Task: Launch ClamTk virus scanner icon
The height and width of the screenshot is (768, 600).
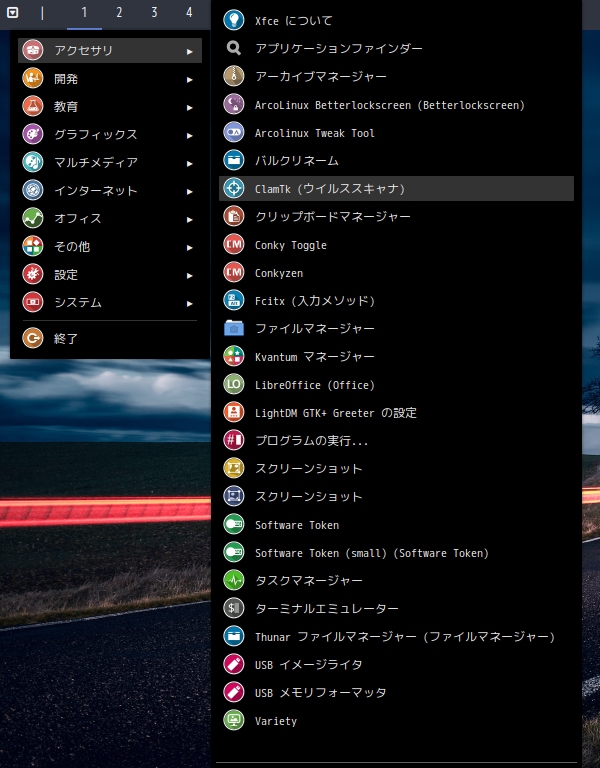Action: pyautogui.click(x=234, y=188)
